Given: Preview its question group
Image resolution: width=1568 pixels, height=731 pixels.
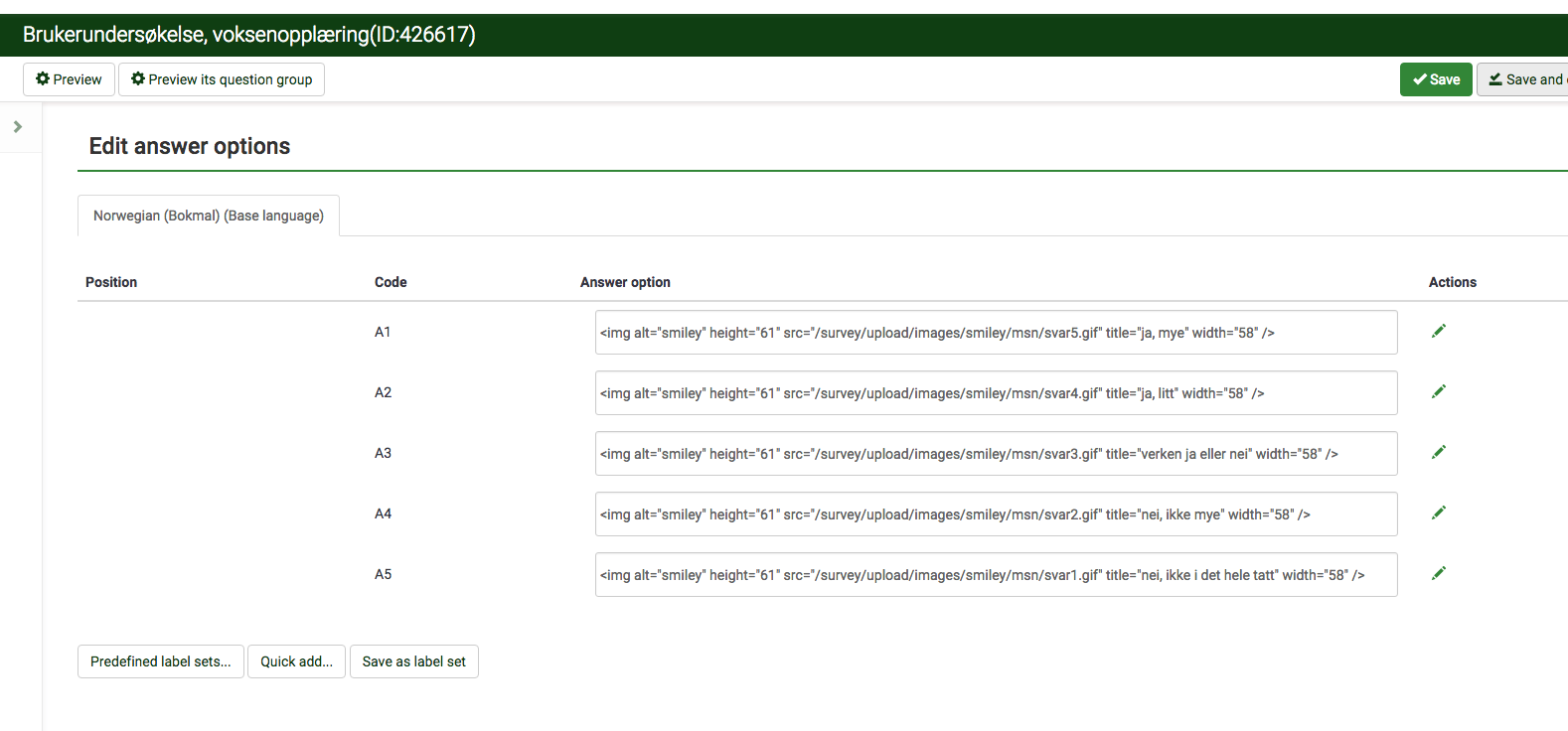Looking at the screenshot, I should coord(222,79).
